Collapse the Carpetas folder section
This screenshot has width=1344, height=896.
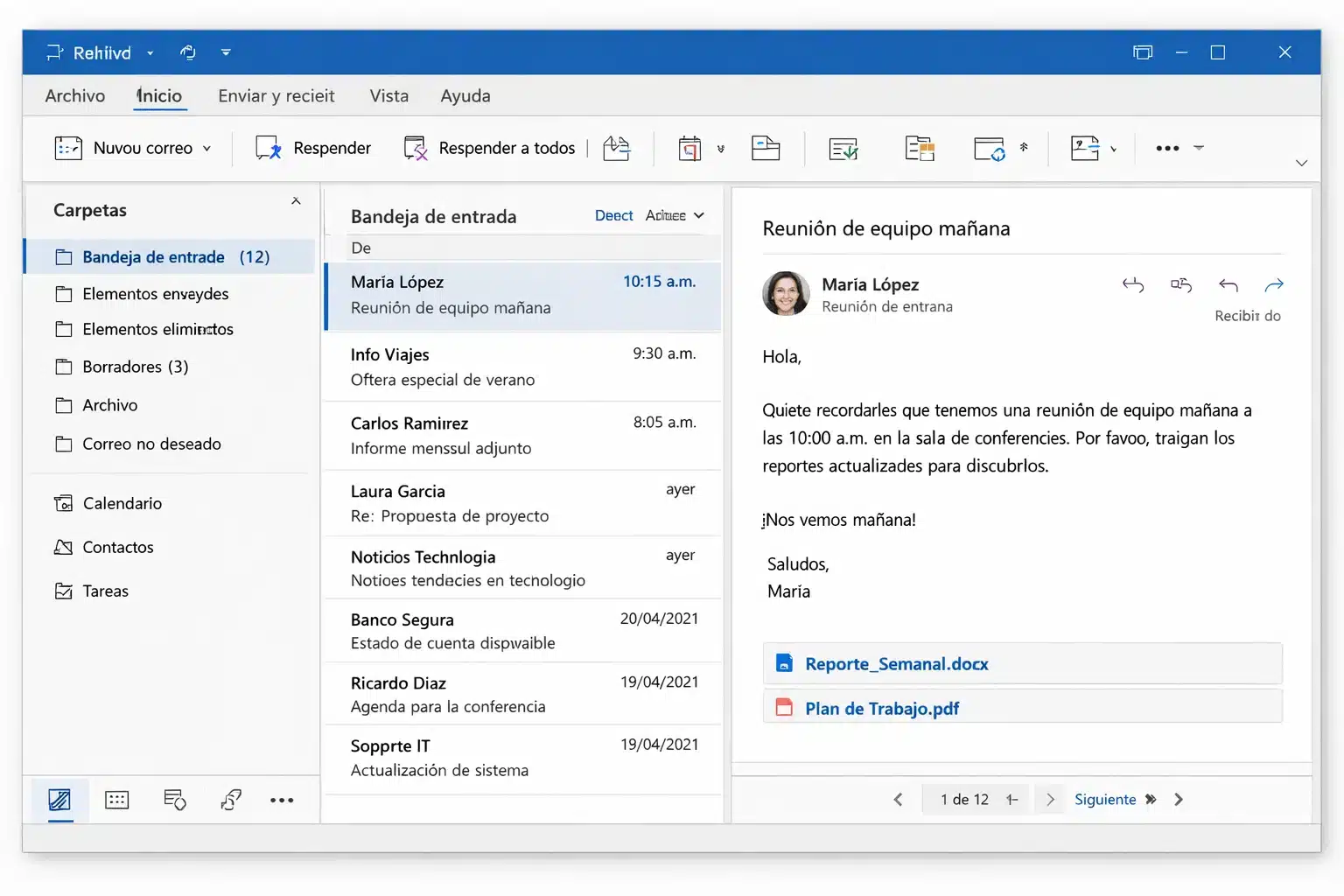[x=296, y=201]
